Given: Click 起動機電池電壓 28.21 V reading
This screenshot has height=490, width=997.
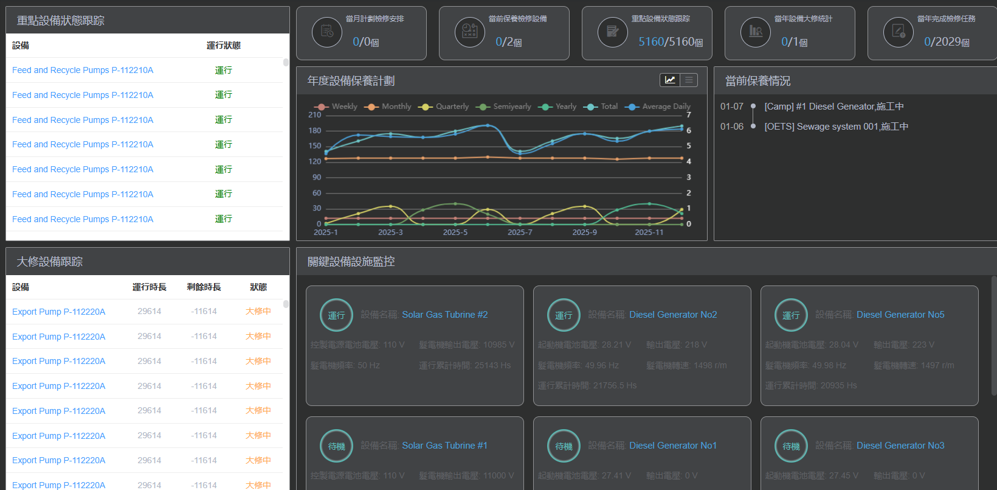Looking at the screenshot, I should coord(584,345).
